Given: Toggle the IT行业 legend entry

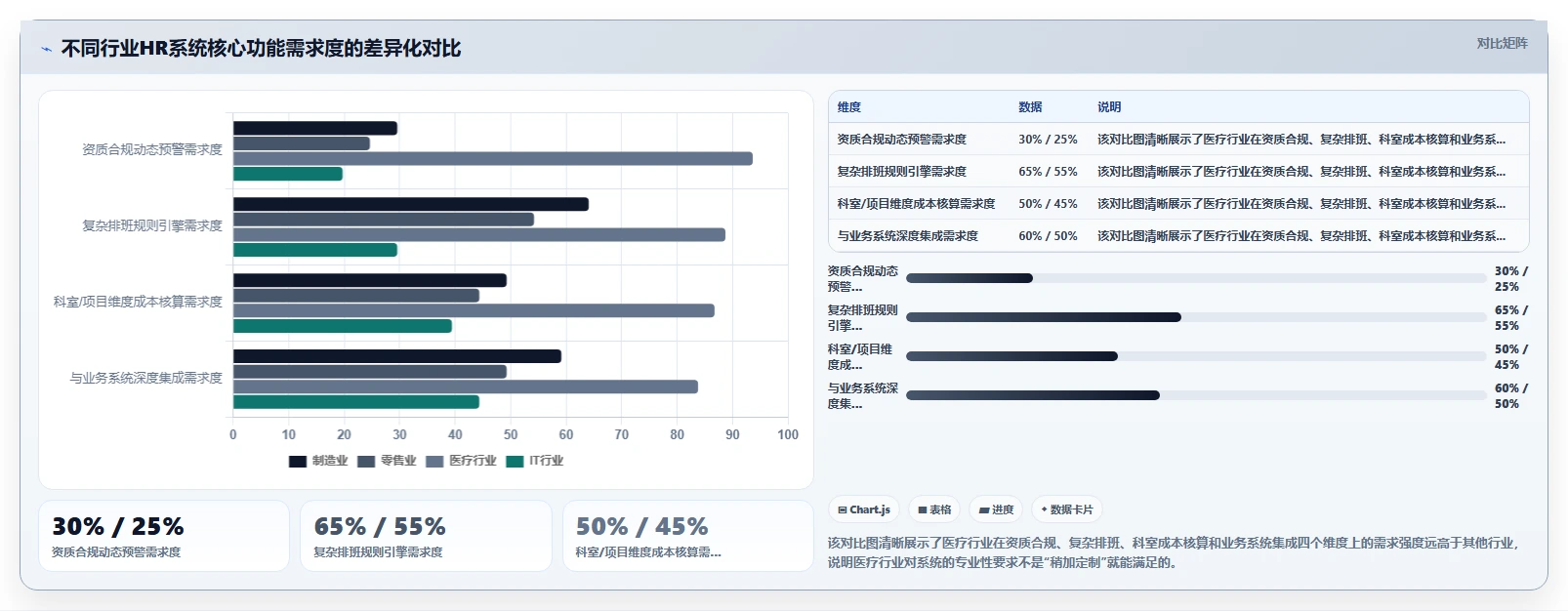Looking at the screenshot, I should point(535,461).
